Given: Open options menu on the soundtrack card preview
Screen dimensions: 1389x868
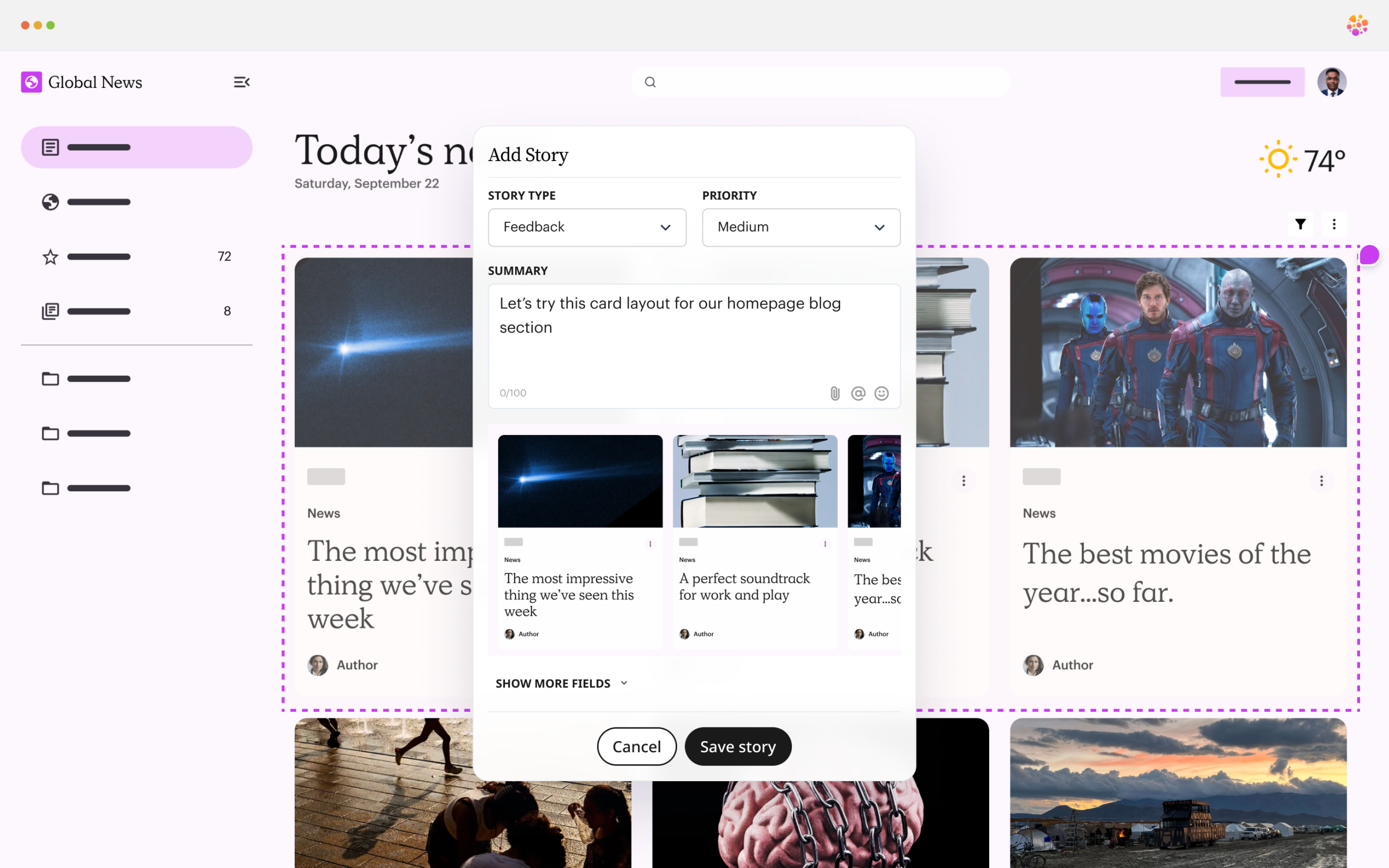Looking at the screenshot, I should click(x=826, y=543).
